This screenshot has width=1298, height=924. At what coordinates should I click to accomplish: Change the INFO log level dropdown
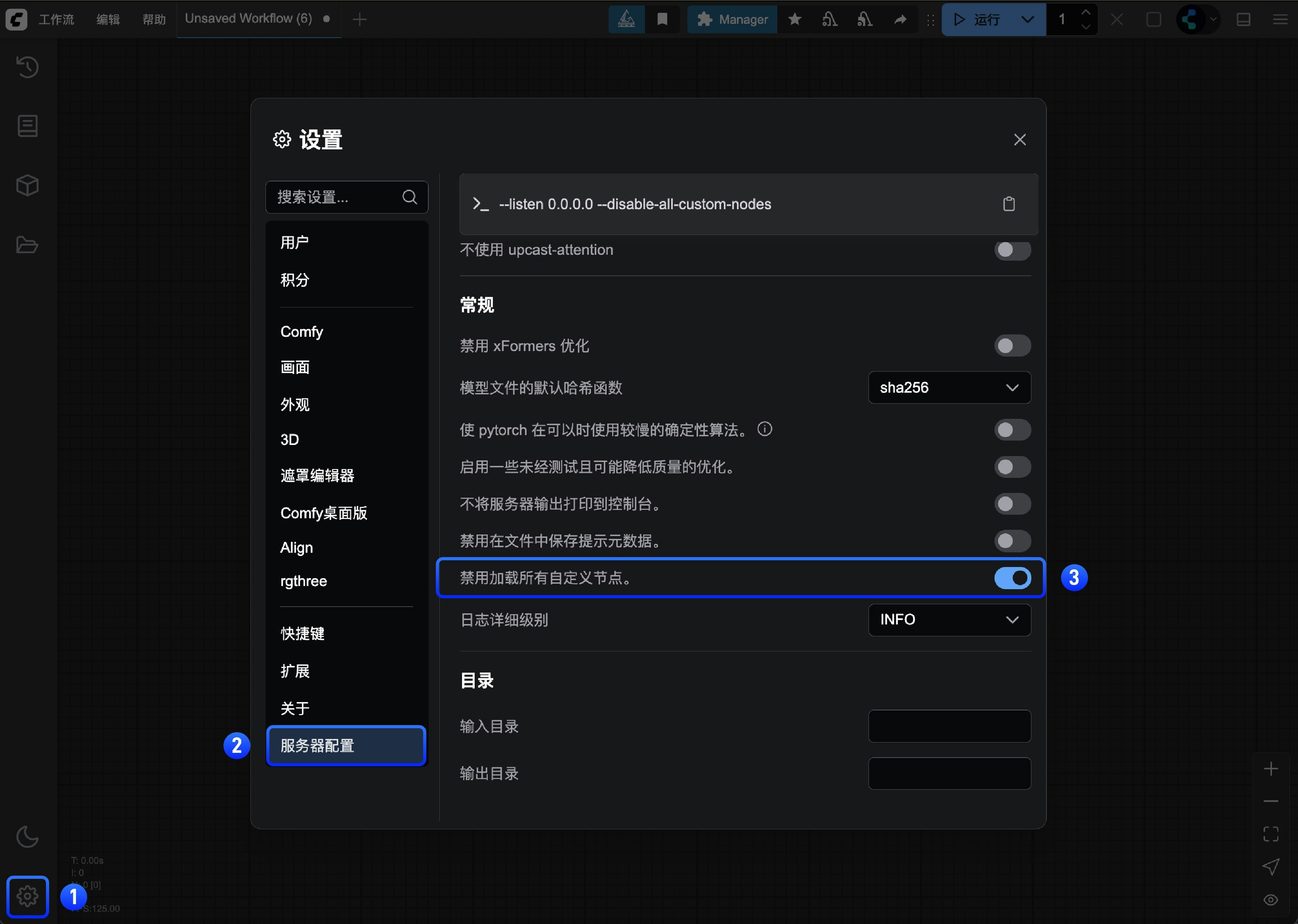(x=949, y=620)
